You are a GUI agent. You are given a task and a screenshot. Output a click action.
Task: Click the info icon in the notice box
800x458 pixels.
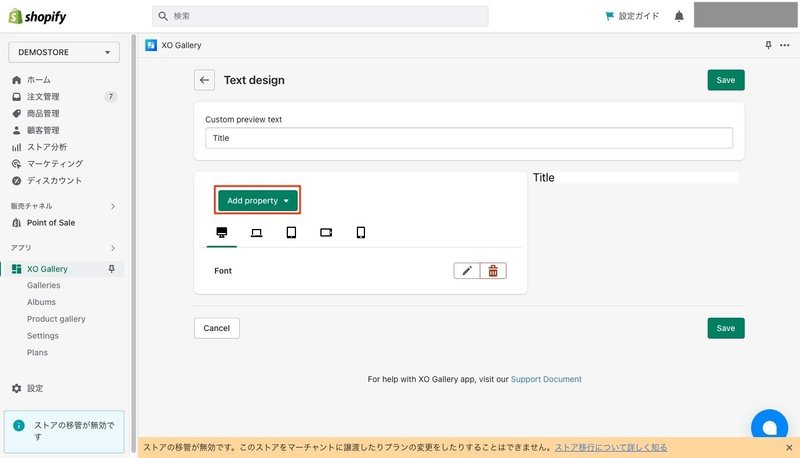[19, 425]
